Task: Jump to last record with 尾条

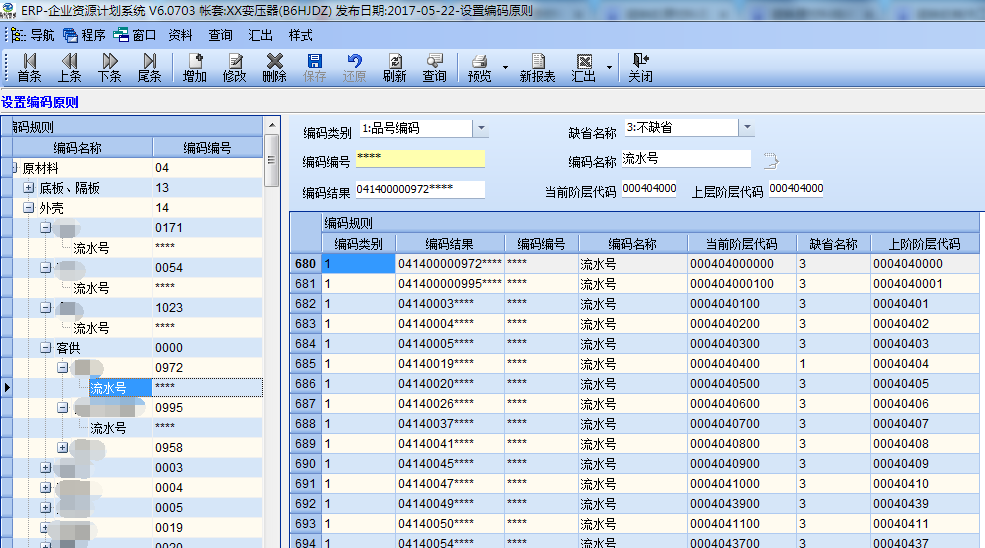Action: 150,68
